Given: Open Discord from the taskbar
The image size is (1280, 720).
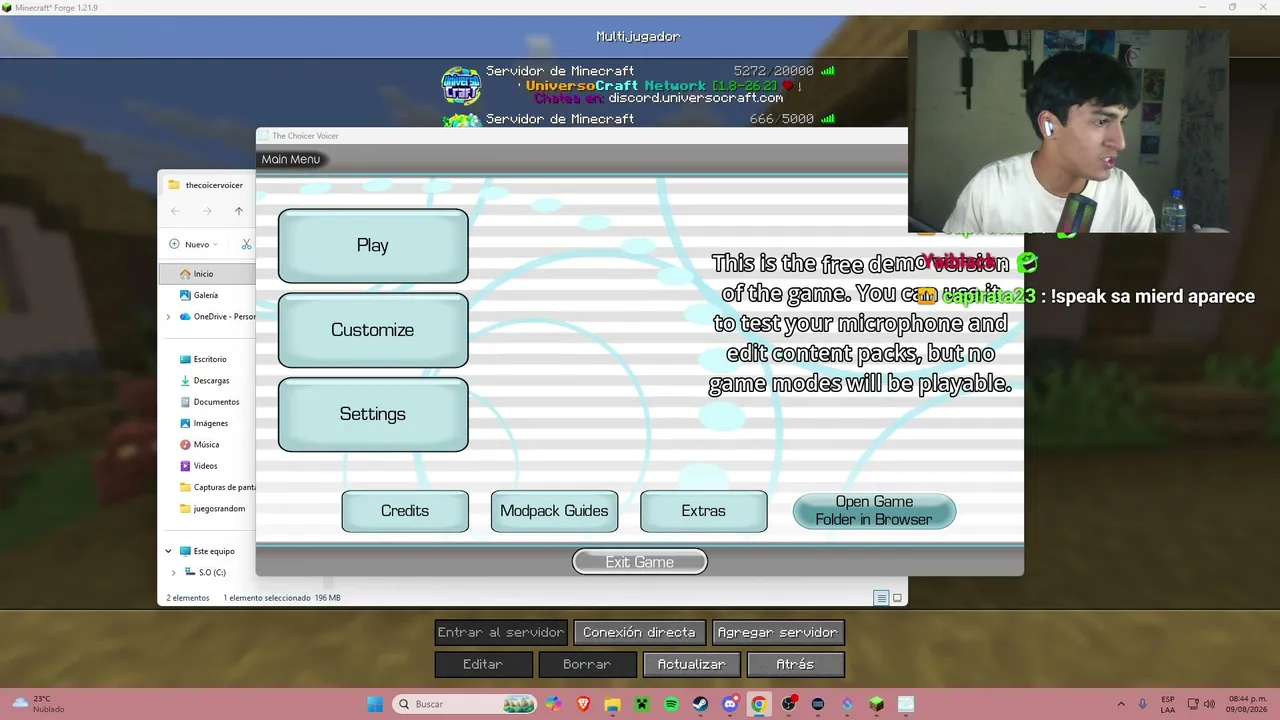Looking at the screenshot, I should pos(730,704).
